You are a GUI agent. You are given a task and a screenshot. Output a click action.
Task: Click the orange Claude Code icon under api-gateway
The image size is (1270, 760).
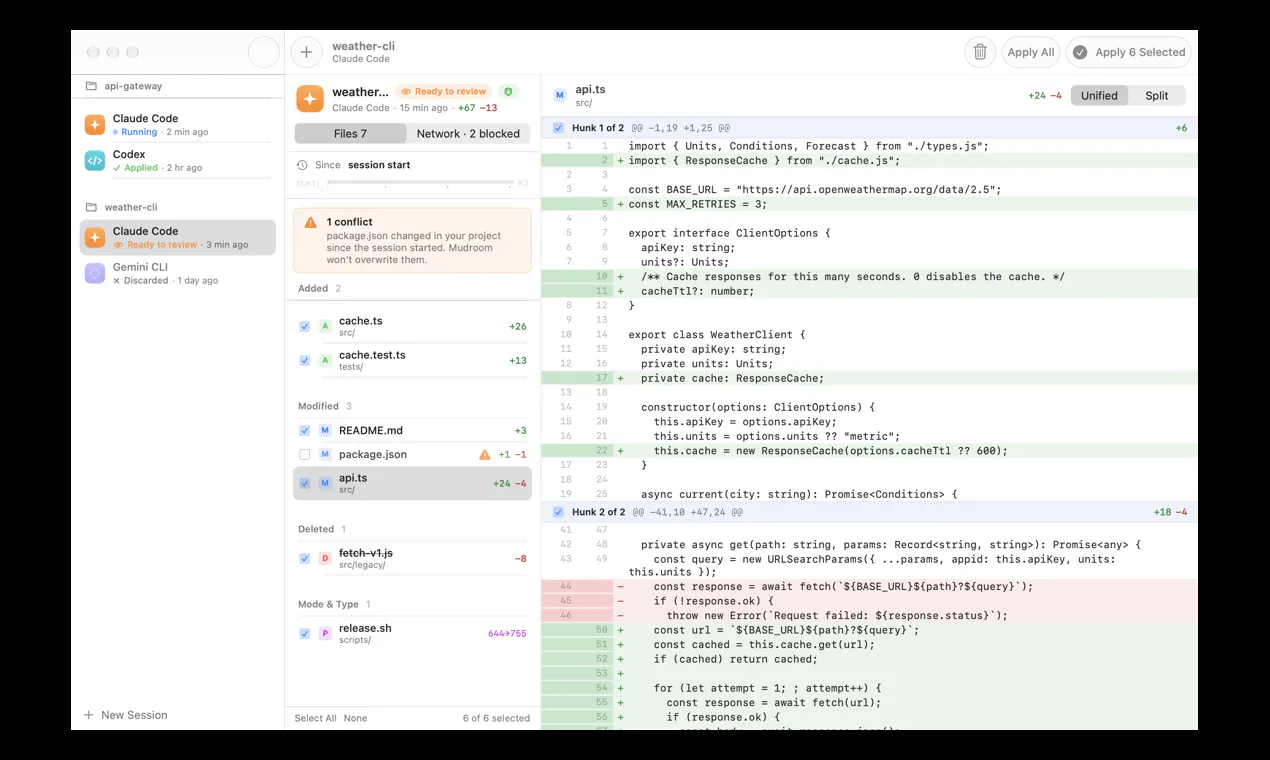(95, 125)
